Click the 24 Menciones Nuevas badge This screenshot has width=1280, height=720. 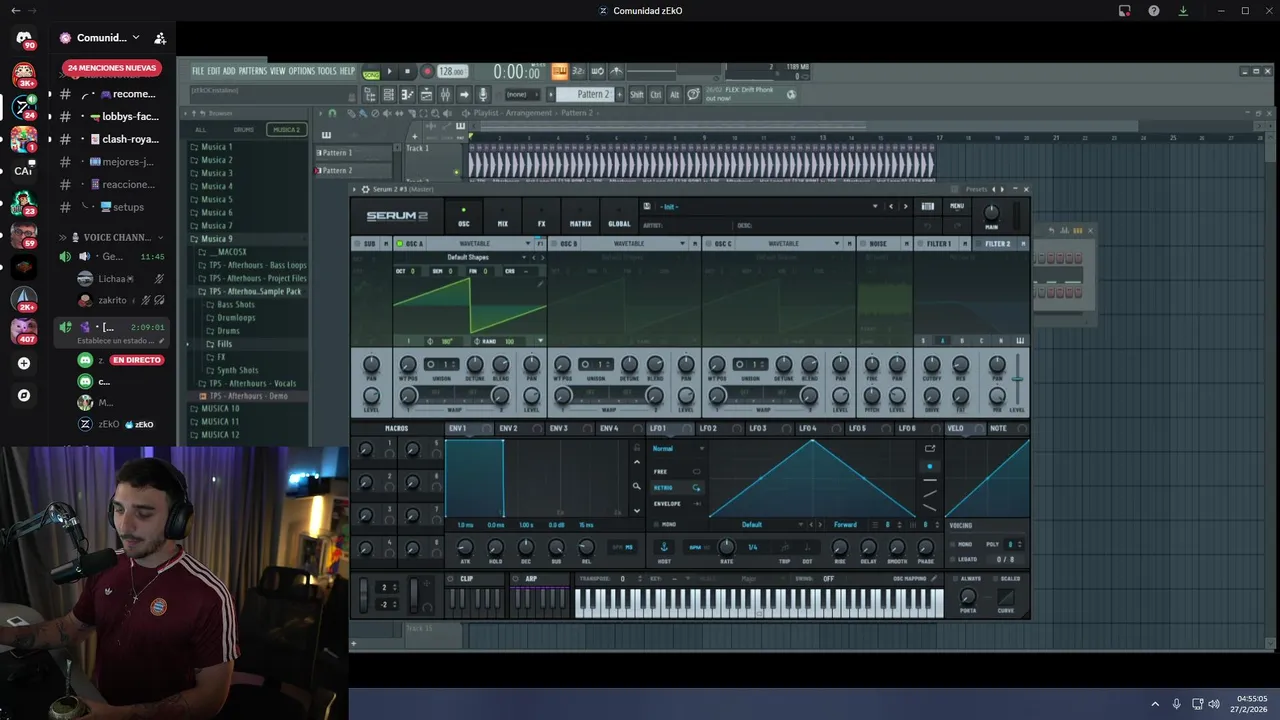point(112,68)
